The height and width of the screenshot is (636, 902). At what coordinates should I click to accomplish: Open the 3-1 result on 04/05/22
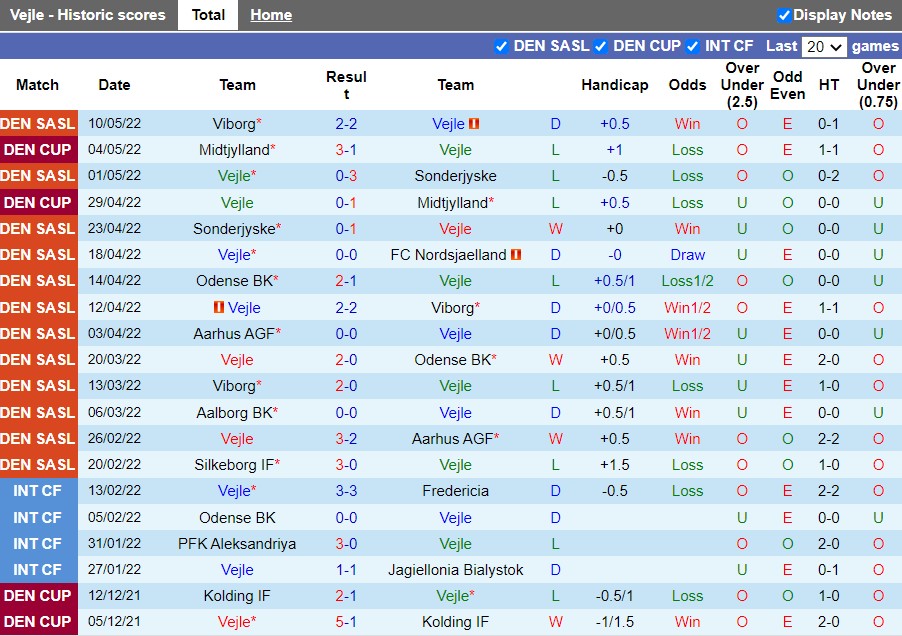coord(346,150)
